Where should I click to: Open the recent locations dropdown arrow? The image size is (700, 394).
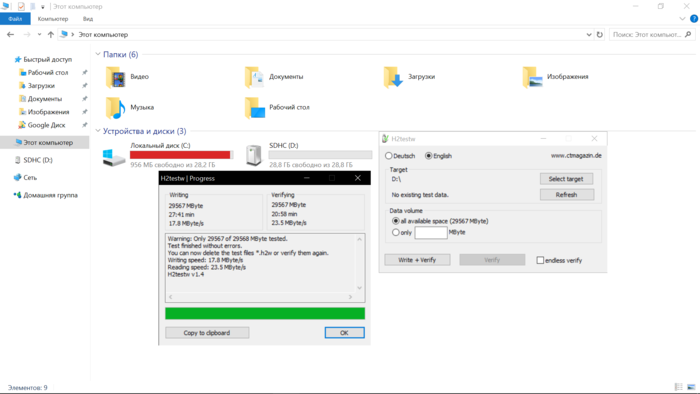point(39,34)
